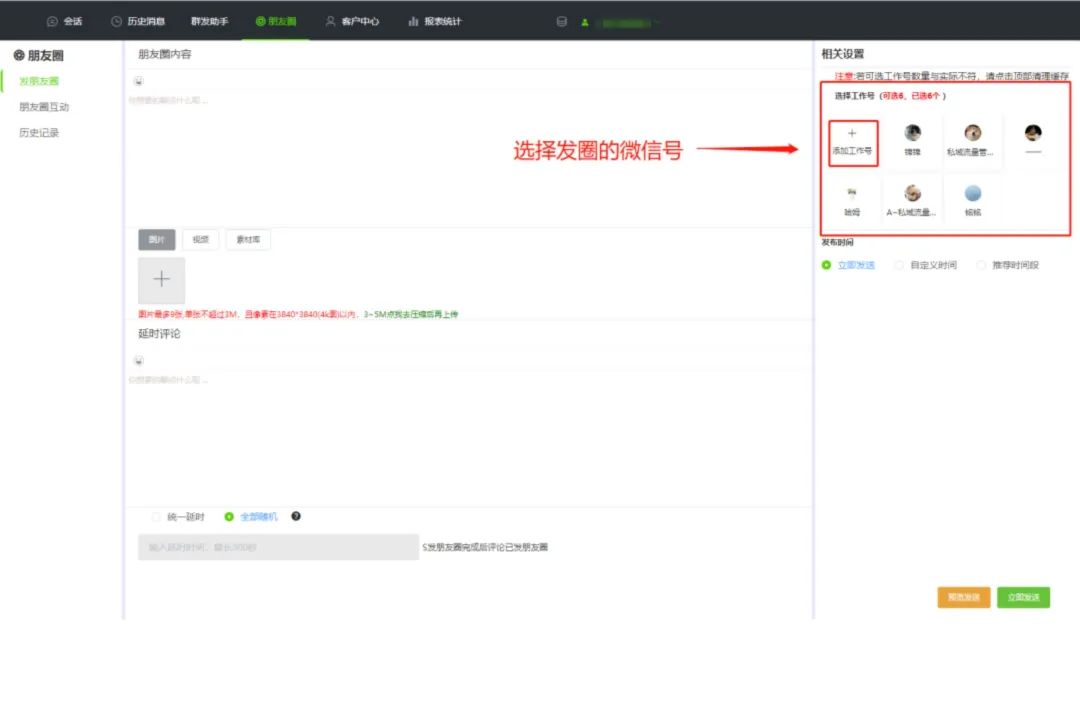Switch to the 视频 tab

pos(200,239)
